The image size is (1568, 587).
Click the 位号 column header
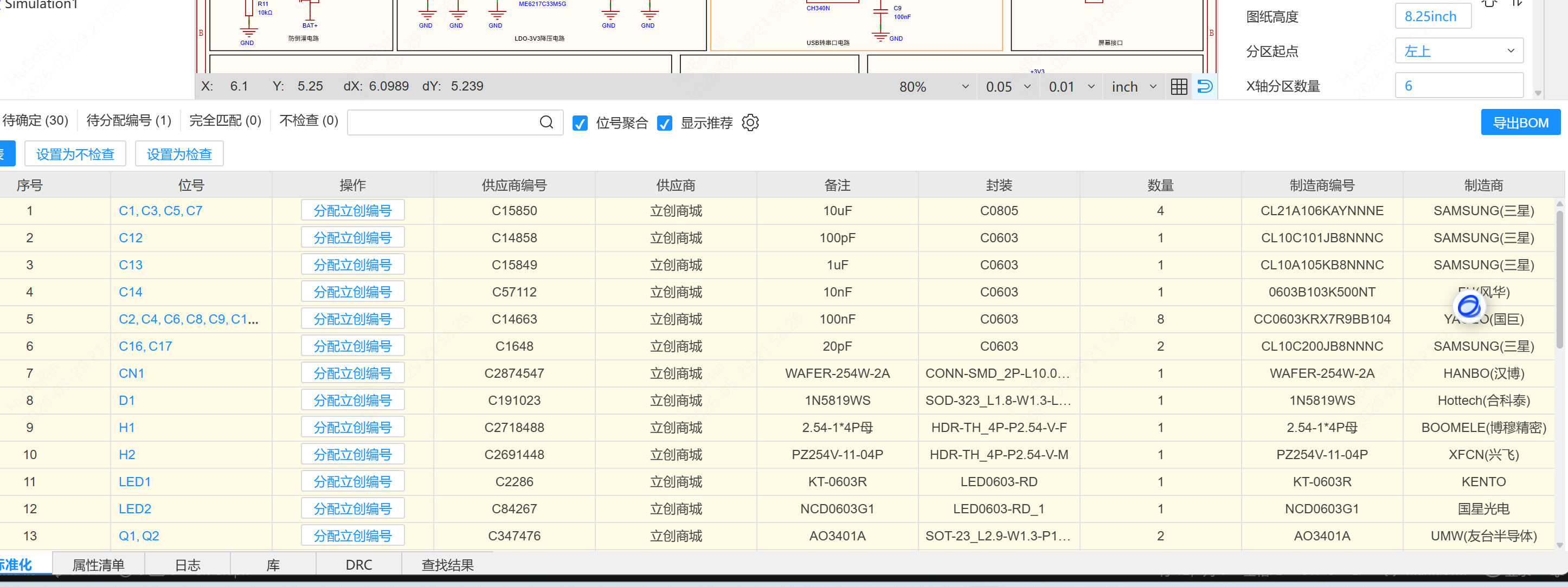191,185
